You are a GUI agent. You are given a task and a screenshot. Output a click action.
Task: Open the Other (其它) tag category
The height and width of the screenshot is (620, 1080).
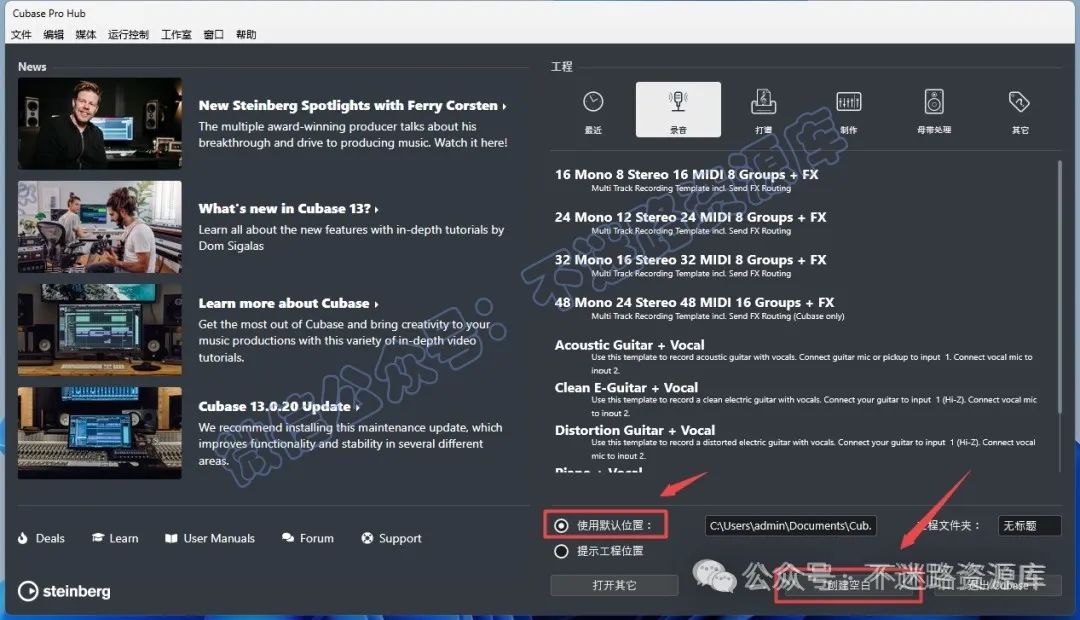[1019, 110]
